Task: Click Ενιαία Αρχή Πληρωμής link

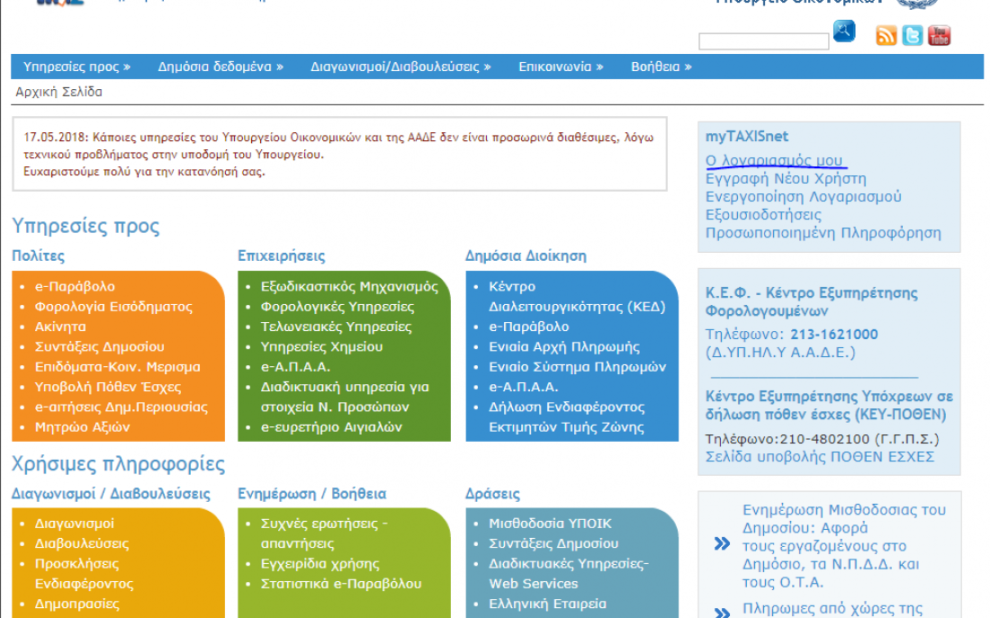Action: click(x=564, y=347)
